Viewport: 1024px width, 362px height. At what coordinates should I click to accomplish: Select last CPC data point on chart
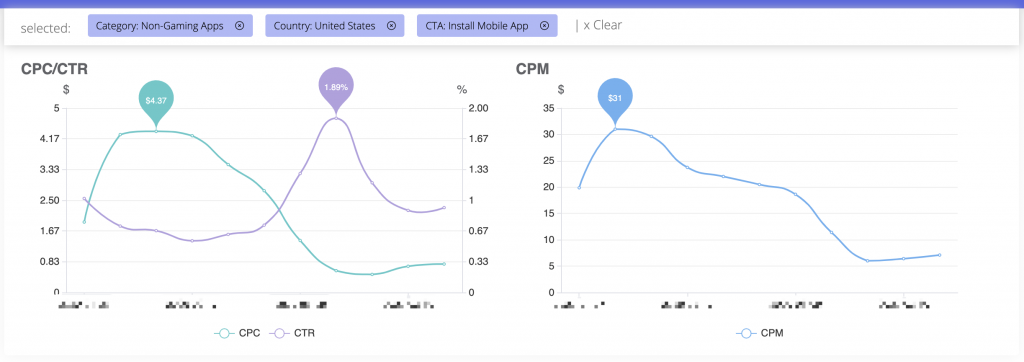pyautogui.click(x=444, y=264)
